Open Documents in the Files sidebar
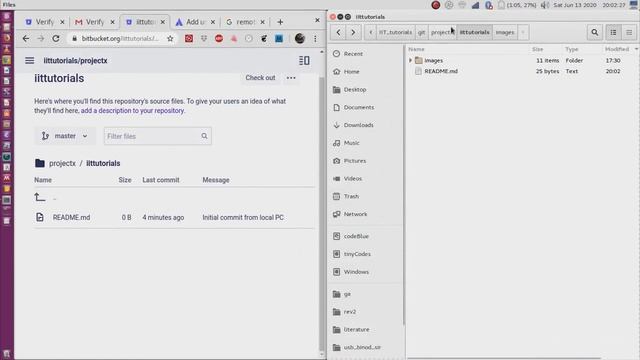Screen dimensions: 640x360 (x=359, y=107)
